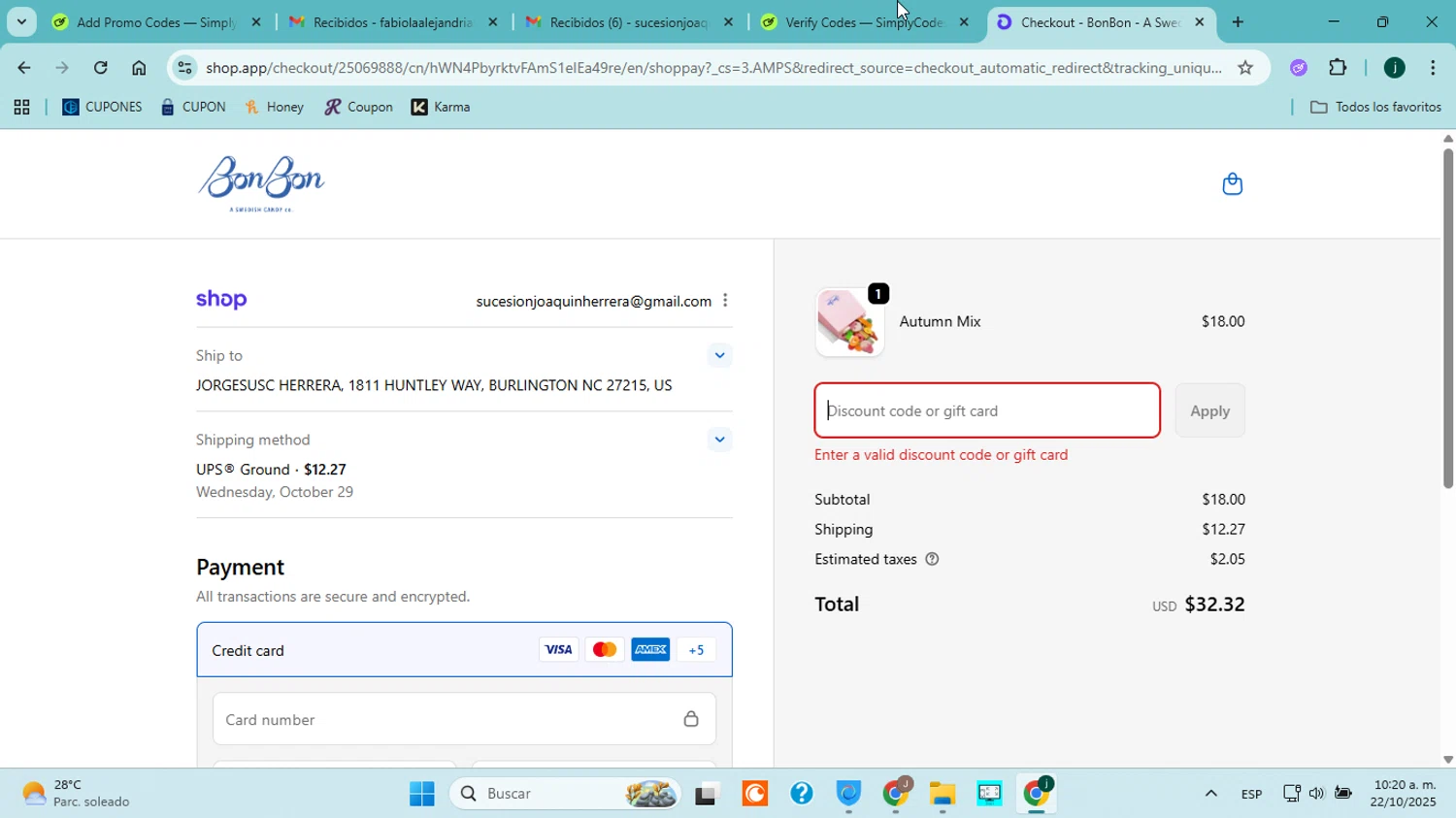The height and width of the screenshot is (818, 1456).
Task: Click the Visa card icon
Action: click(x=558, y=650)
